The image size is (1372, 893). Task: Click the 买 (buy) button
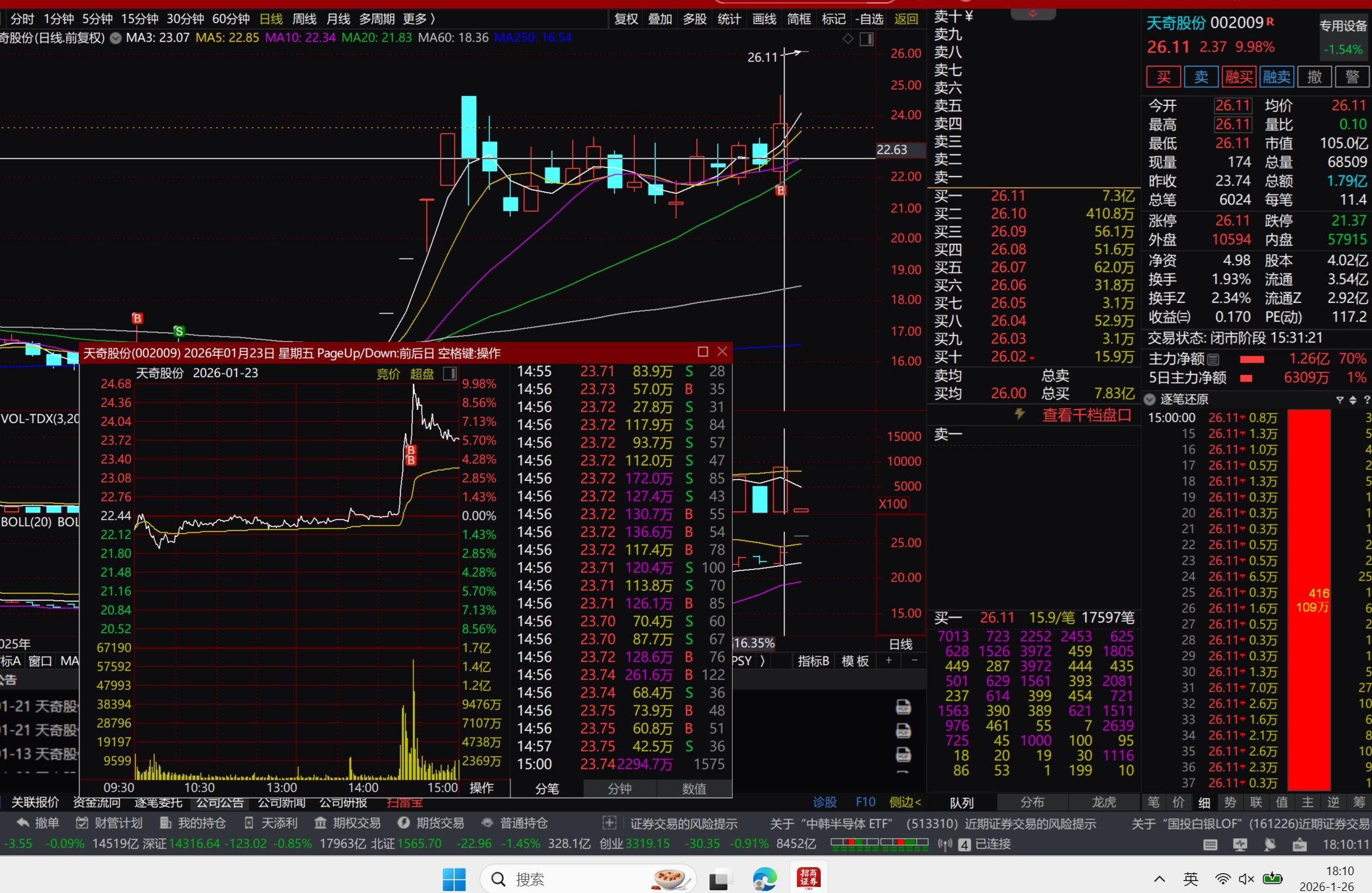1163,77
